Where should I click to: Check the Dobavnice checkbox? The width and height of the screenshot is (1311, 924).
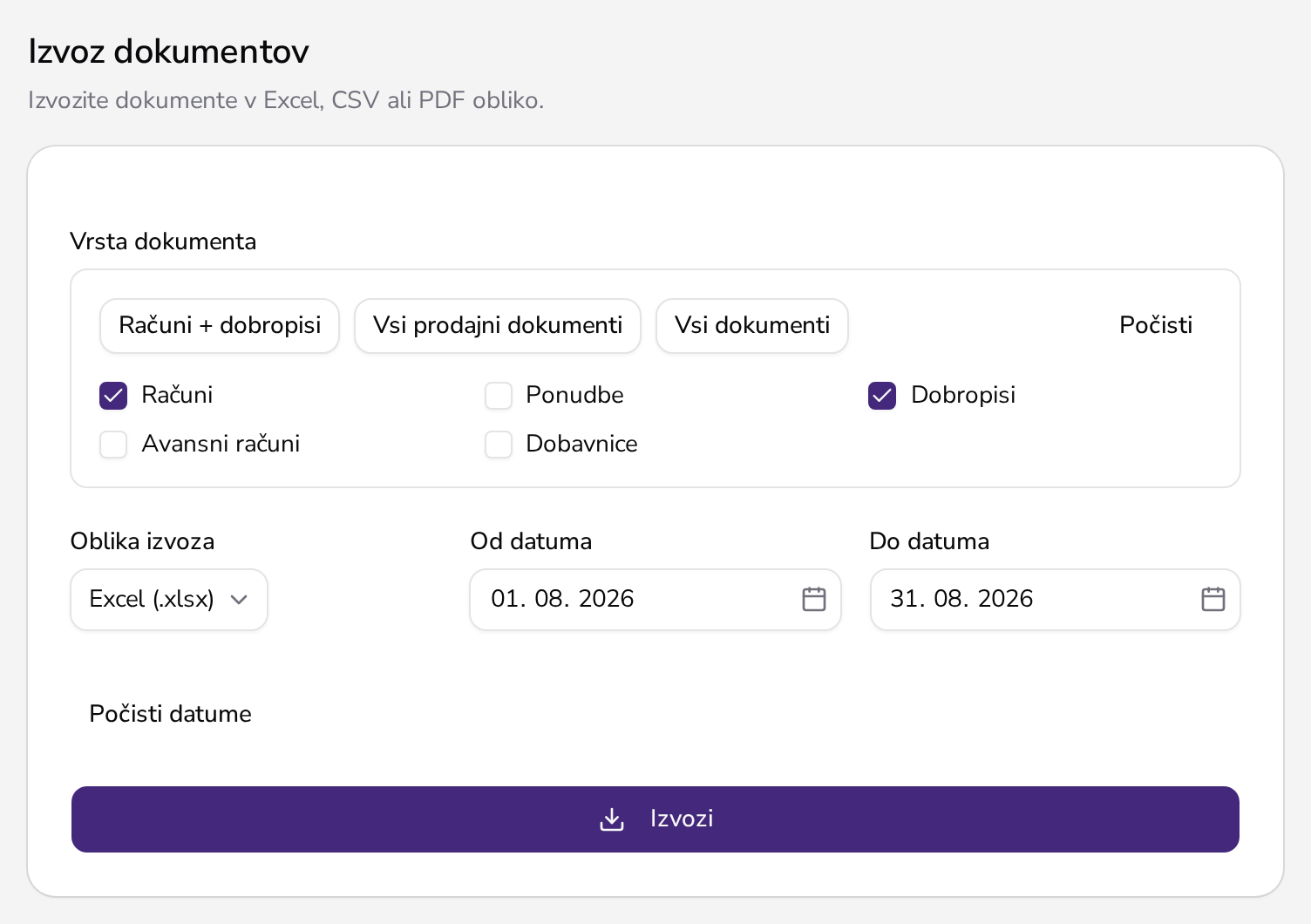(x=499, y=445)
